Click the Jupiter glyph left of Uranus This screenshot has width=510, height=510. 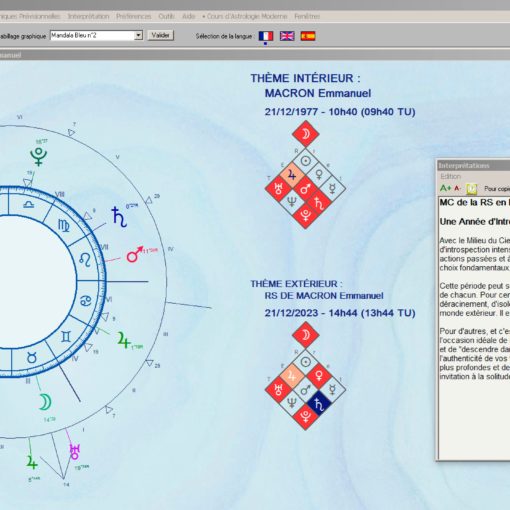[32, 462]
